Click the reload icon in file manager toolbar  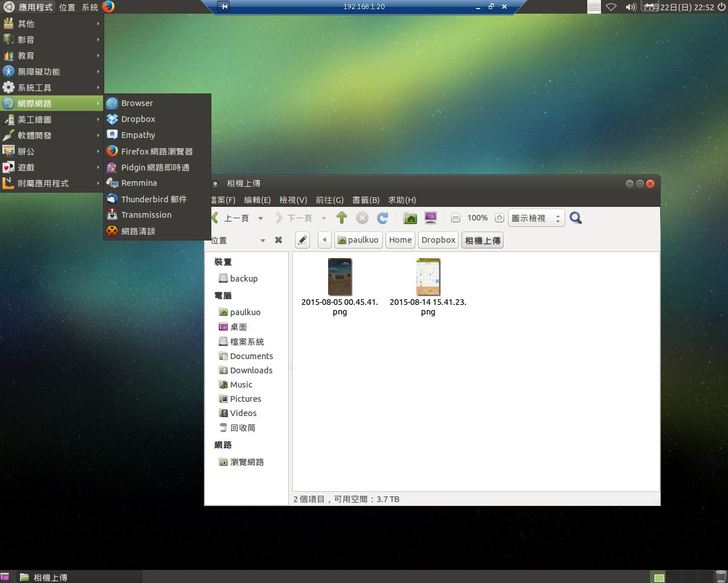382,218
